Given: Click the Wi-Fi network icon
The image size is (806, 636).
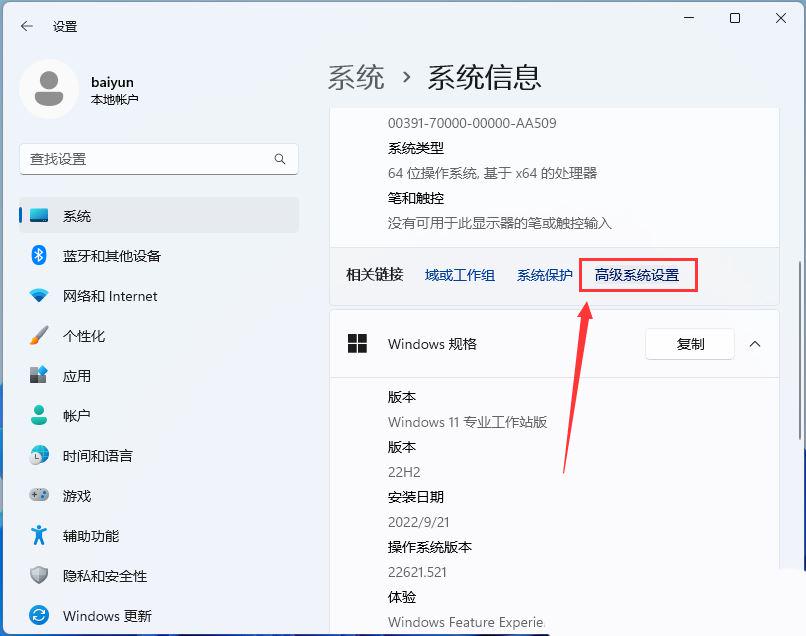Looking at the screenshot, I should coord(39,295).
